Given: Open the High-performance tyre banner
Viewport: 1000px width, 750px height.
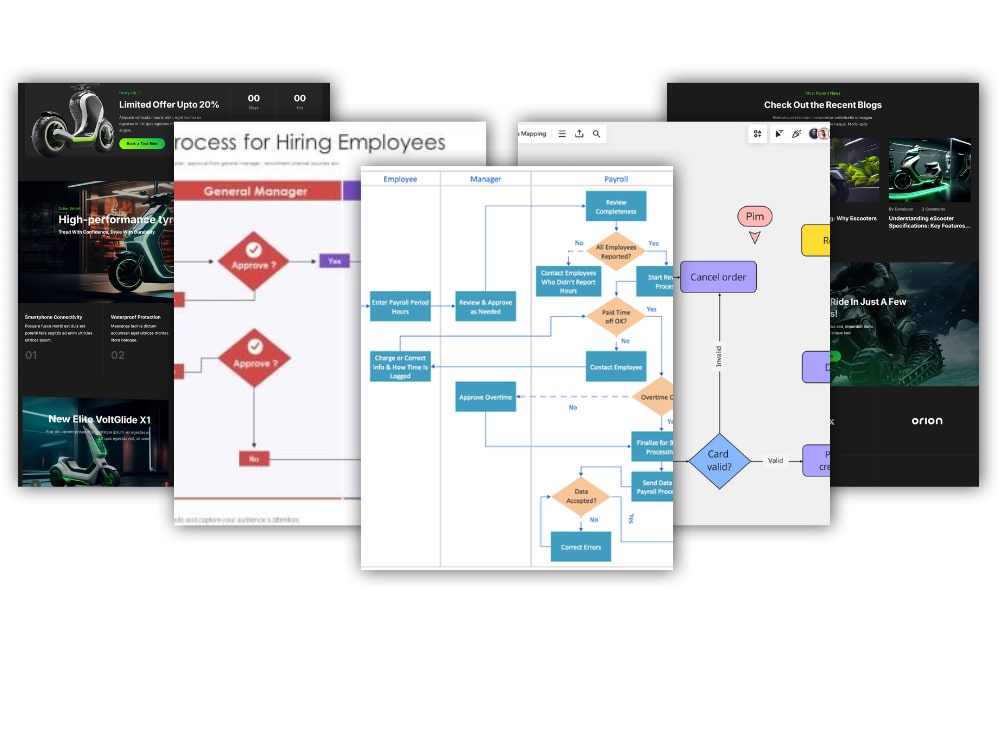Looking at the screenshot, I should click(96, 242).
